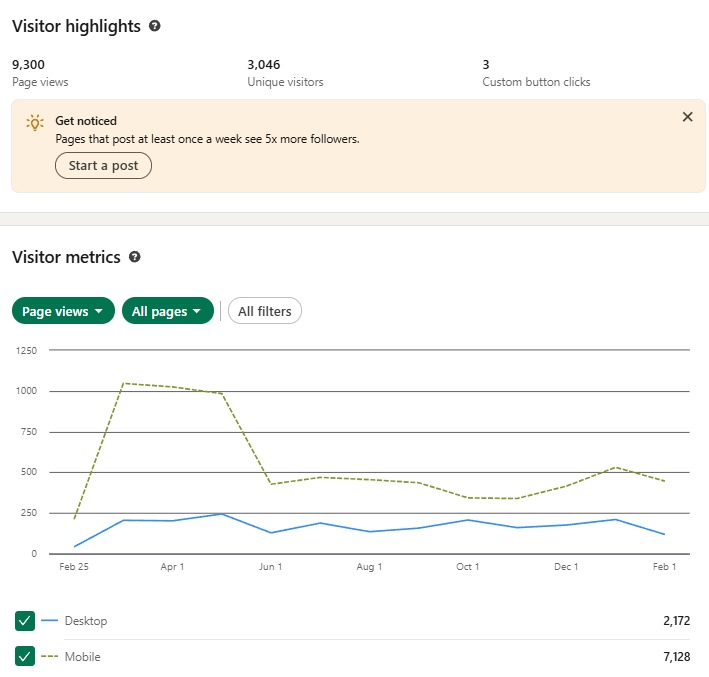Toggle the Mobile checkbox off
The image size is (709, 677).
26,657
